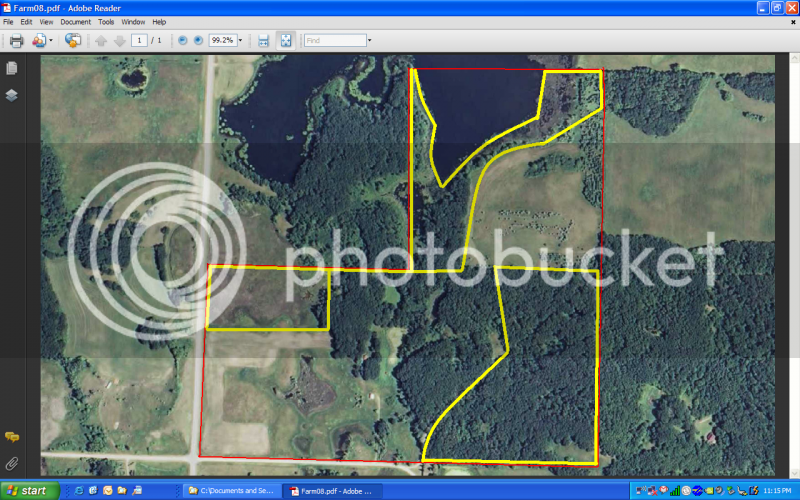Open the Attachments paperclip panel
The height and width of the screenshot is (500, 800).
[x=12, y=464]
